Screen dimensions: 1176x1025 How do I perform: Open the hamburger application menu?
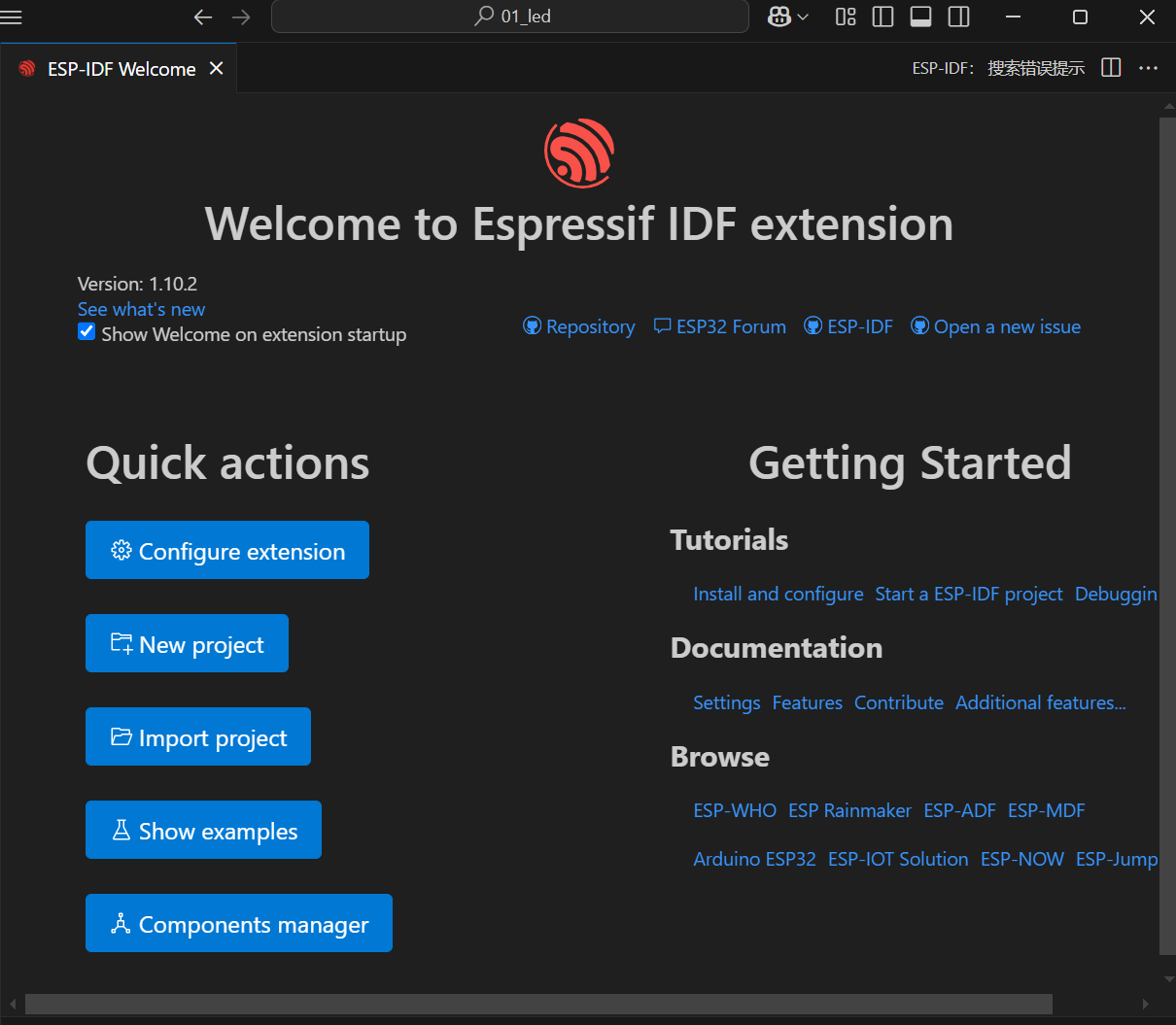coord(11,17)
